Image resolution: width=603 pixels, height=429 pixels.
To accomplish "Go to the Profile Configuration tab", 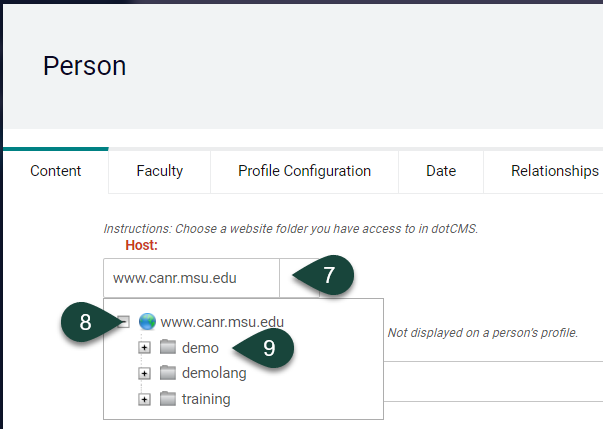I will (304, 171).
